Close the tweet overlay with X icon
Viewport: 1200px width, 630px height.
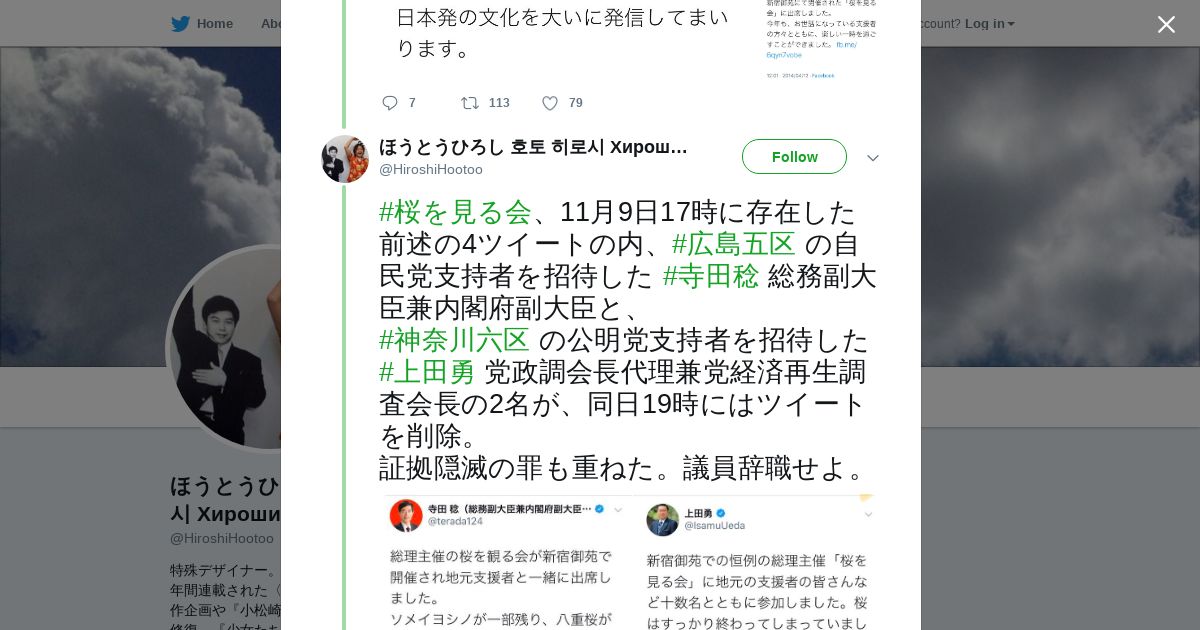tap(1166, 24)
